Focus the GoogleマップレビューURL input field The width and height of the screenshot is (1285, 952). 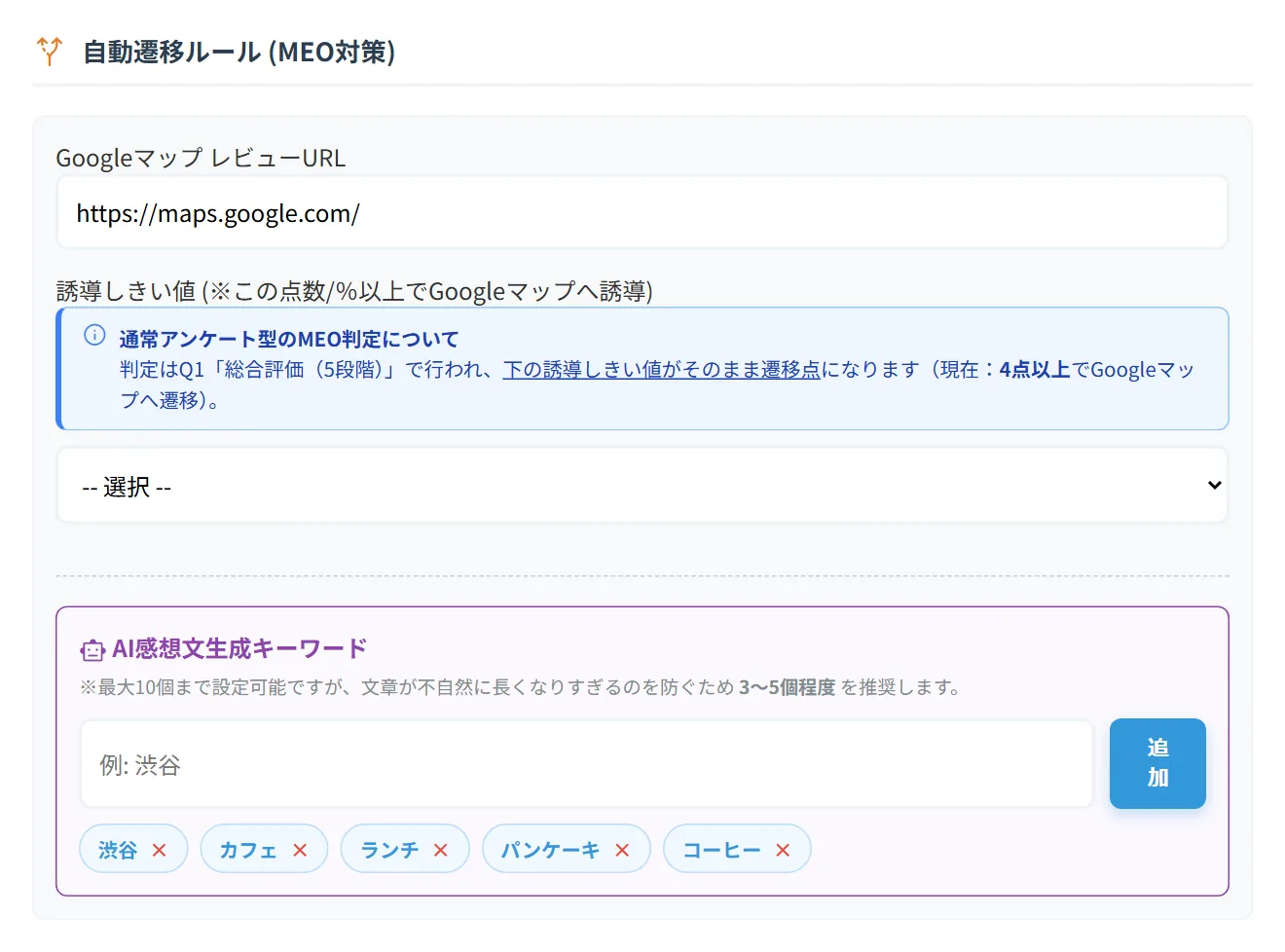click(642, 212)
